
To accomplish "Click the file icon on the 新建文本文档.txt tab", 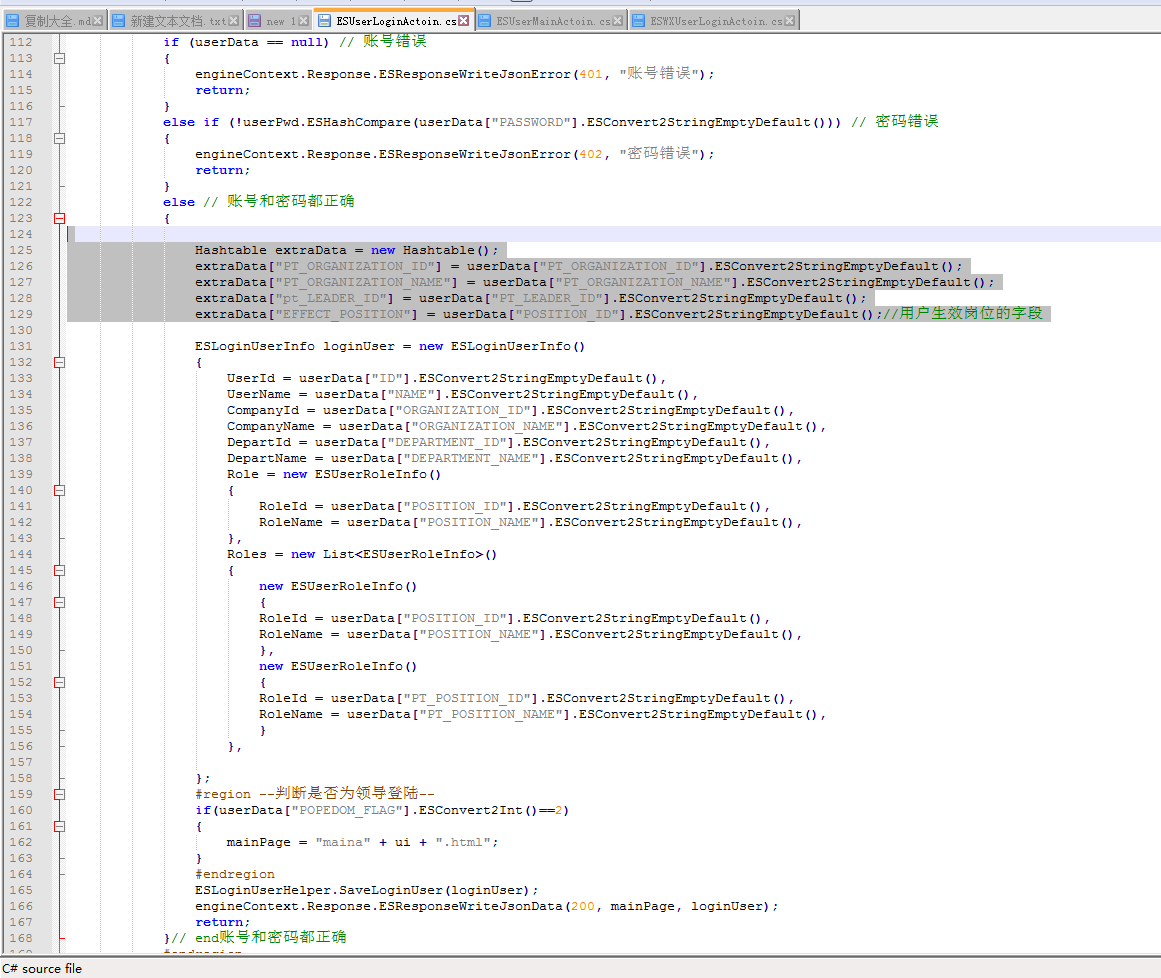I will point(118,21).
